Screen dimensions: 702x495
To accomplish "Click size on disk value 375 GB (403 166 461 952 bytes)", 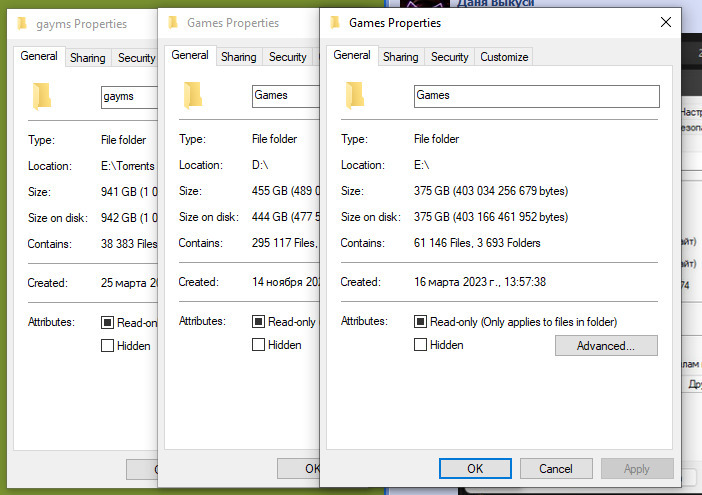I will point(491,217).
